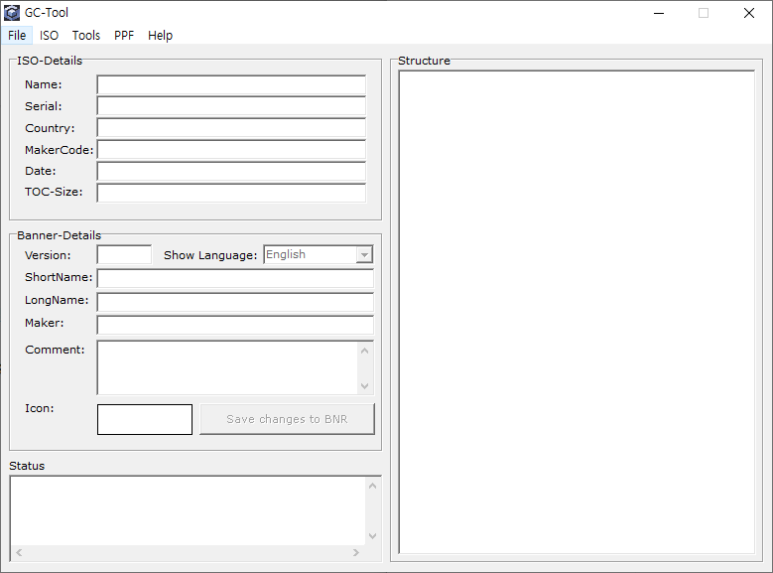Click Save changes to BNR button
The width and height of the screenshot is (773, 573).
287,419
